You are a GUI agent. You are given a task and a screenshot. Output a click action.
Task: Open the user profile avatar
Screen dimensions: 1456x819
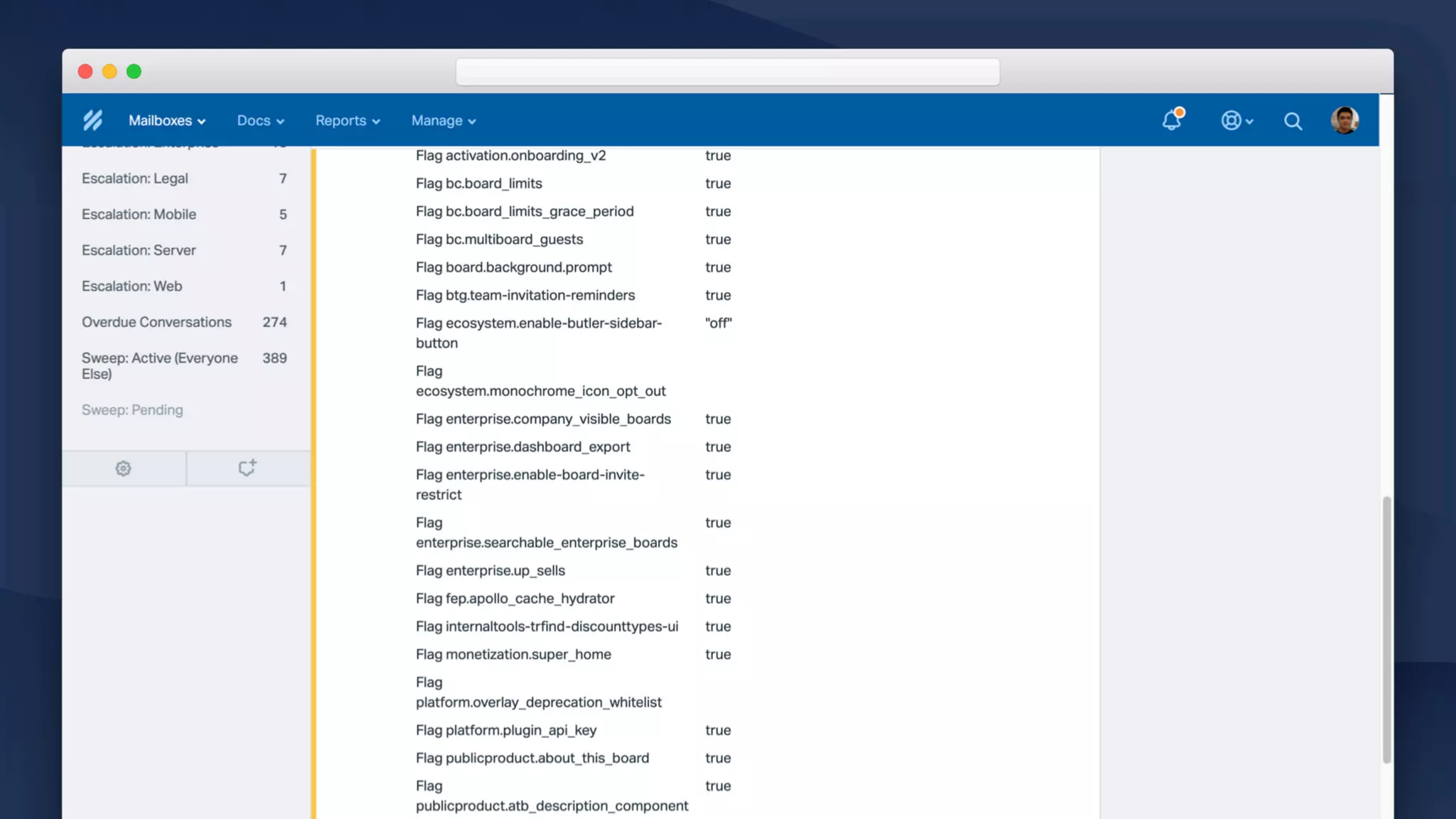pos(1344,120)
